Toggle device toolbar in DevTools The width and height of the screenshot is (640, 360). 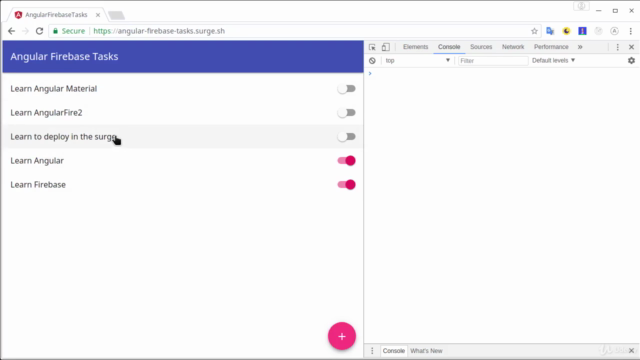click(386, 47)
